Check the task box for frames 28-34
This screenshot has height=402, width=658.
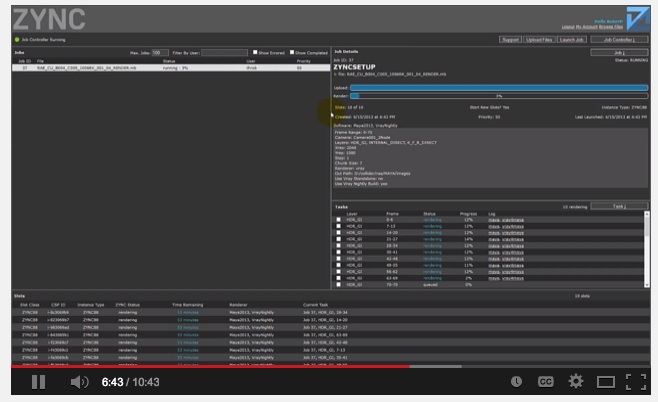click(338, 245)
